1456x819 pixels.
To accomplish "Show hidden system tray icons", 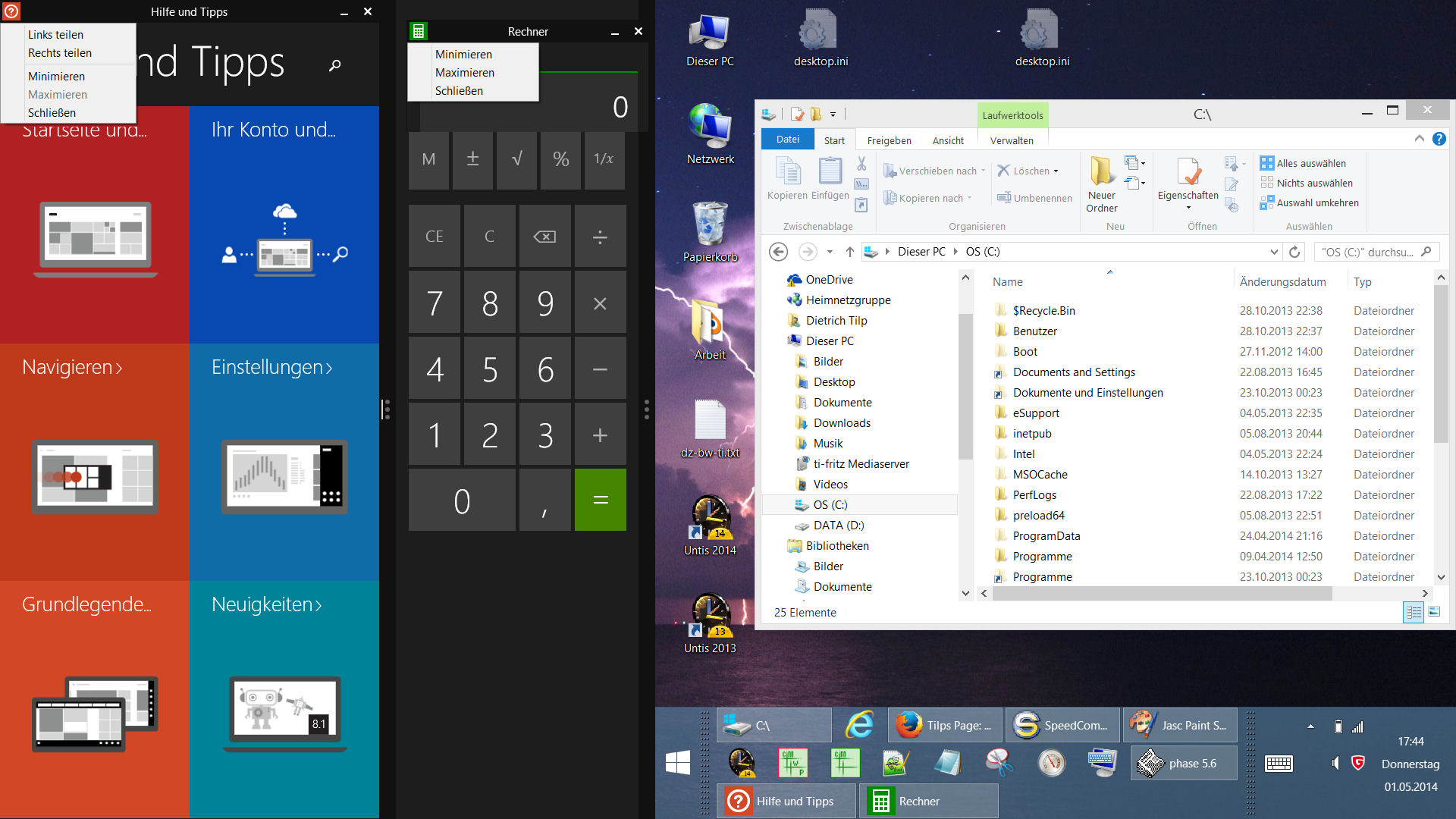I will [x=1310, y=726].
